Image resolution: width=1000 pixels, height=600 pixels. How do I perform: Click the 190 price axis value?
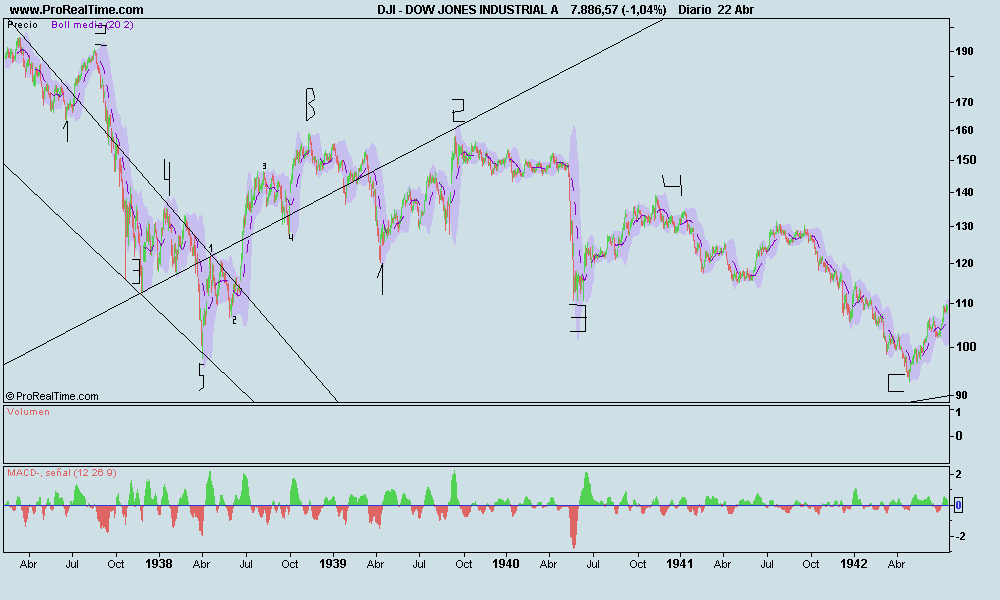pyautogui.click(x=964, y=52)
